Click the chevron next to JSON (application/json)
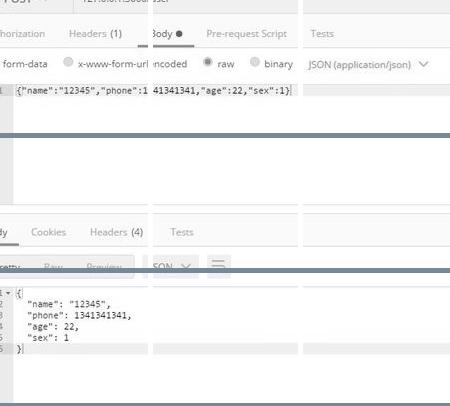Viewport: 450px width, 406px height. 423,64
